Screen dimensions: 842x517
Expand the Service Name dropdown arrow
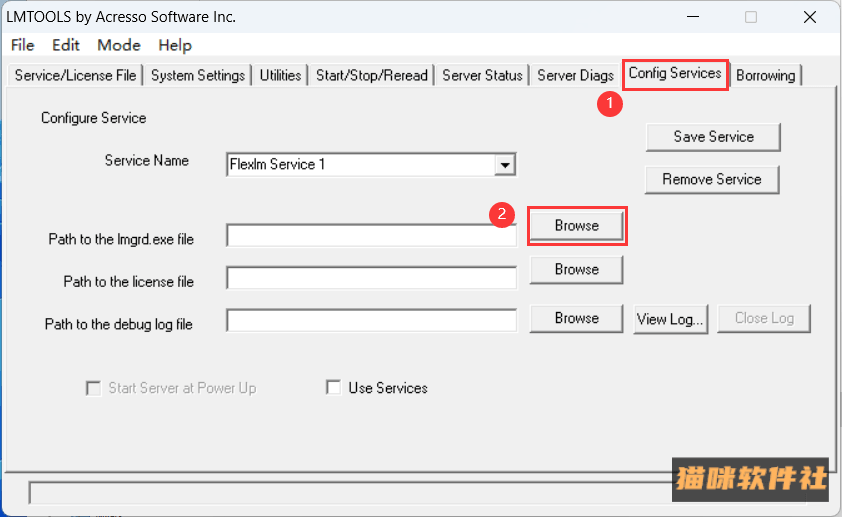tap(505, 165)
